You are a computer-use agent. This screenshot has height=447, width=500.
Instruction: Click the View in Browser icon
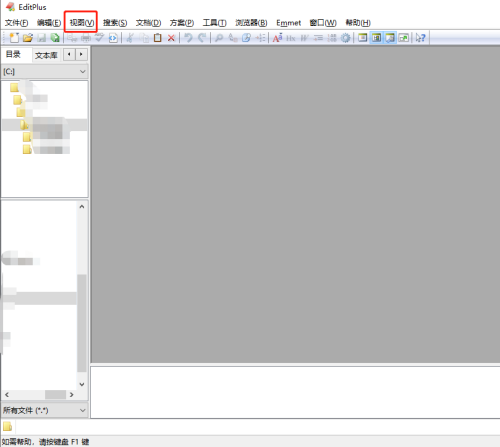point(113,38)
